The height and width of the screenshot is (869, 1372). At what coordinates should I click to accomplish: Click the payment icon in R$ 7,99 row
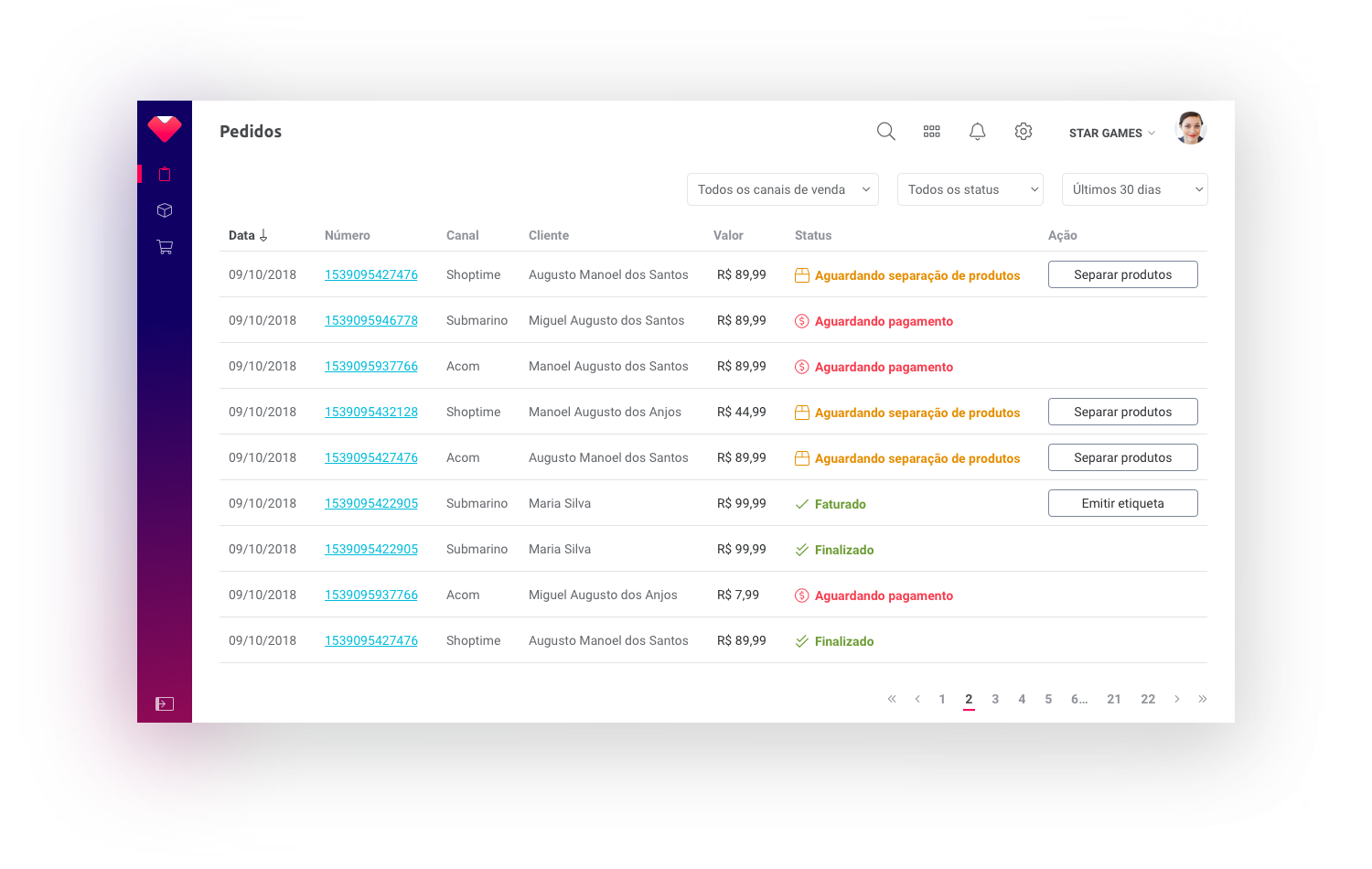click(x=802, y=595)
